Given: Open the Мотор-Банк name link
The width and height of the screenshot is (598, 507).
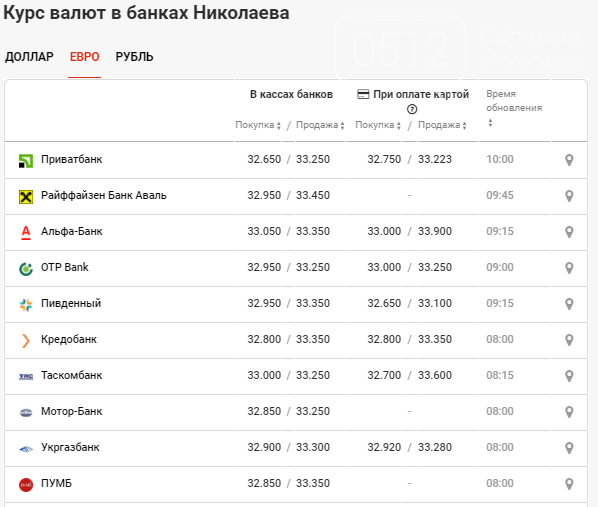Looking at the screenshot, I should (x=72, y=411).
